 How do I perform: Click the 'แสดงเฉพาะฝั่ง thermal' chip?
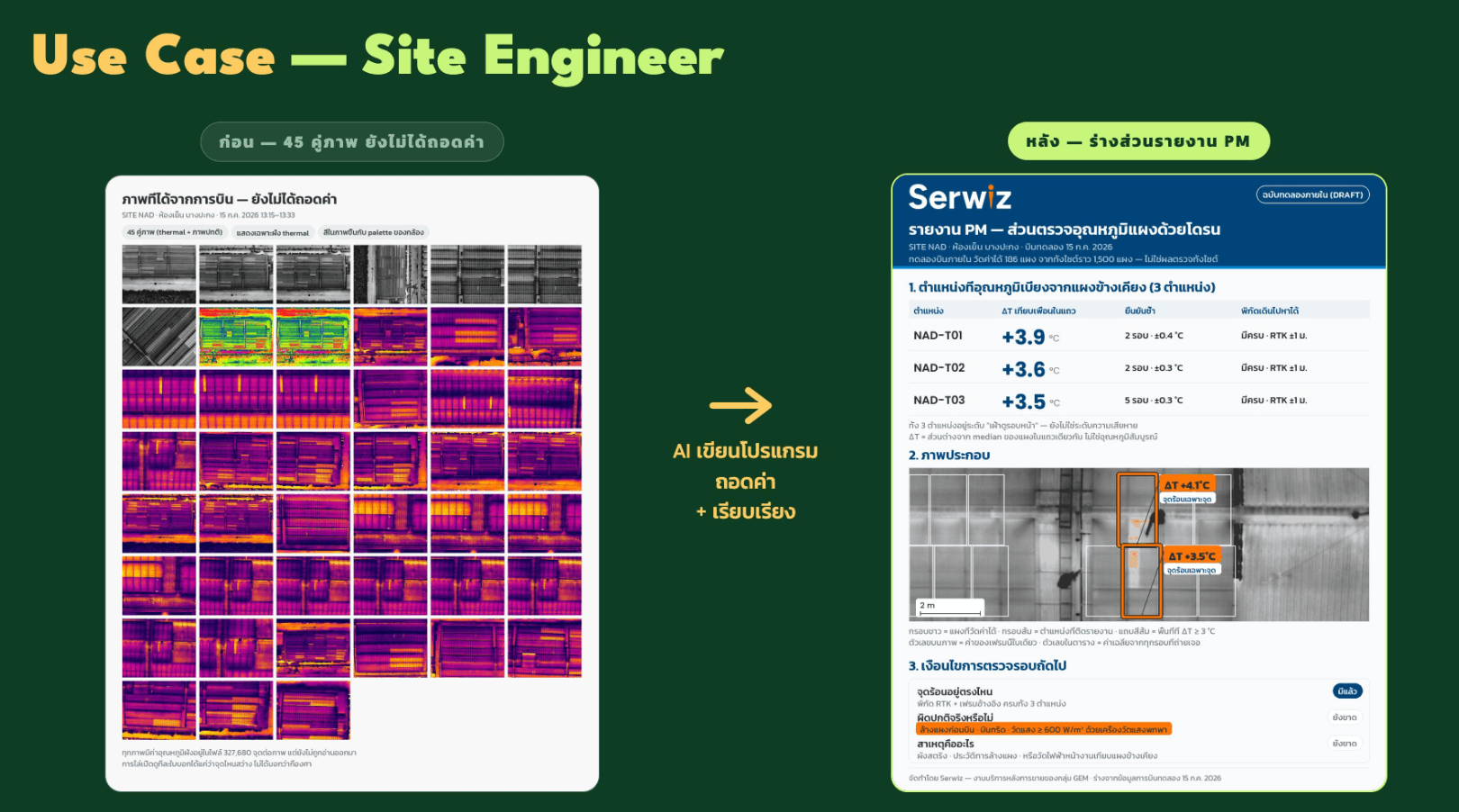coord(272,232)
